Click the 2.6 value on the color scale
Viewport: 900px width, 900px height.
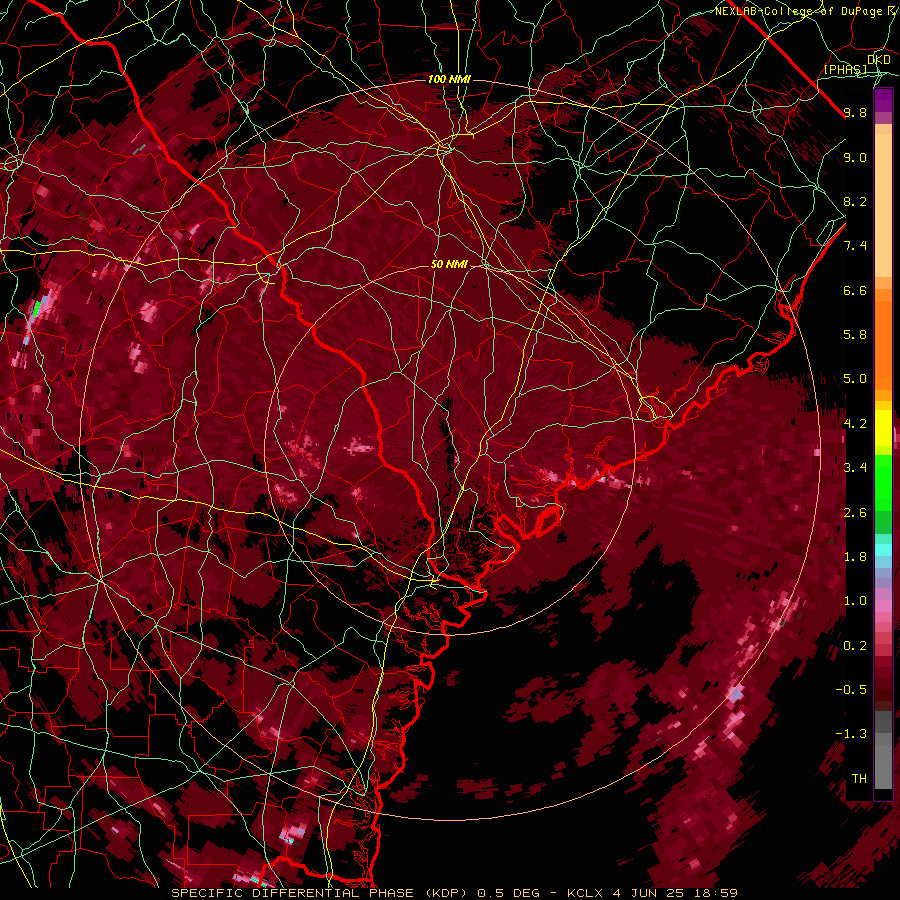coord(855,513)
